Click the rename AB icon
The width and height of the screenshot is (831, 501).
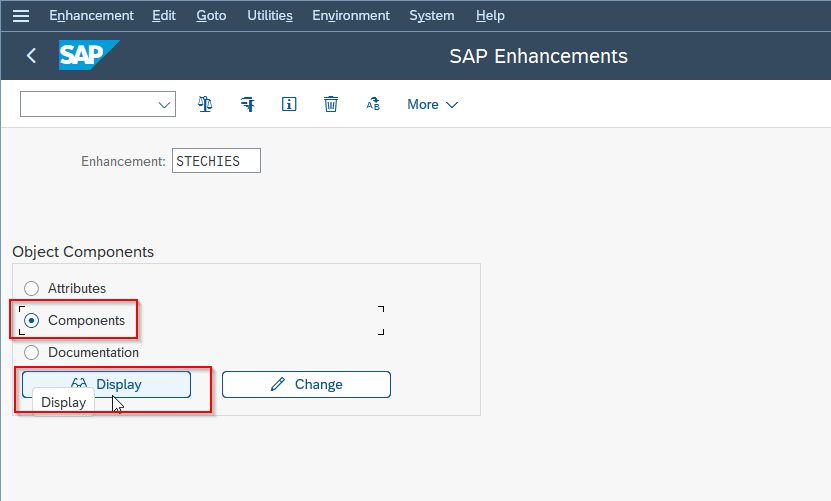[373, 104]
